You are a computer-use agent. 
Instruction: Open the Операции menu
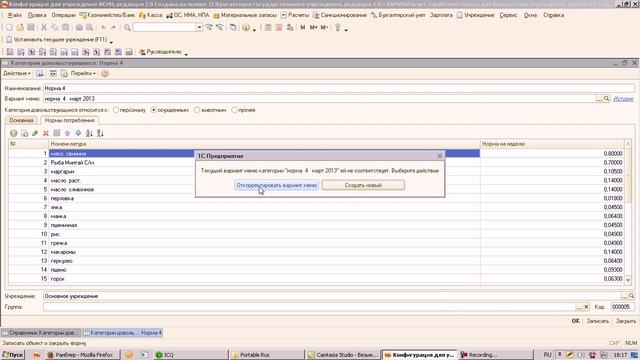tap(64, 15)
